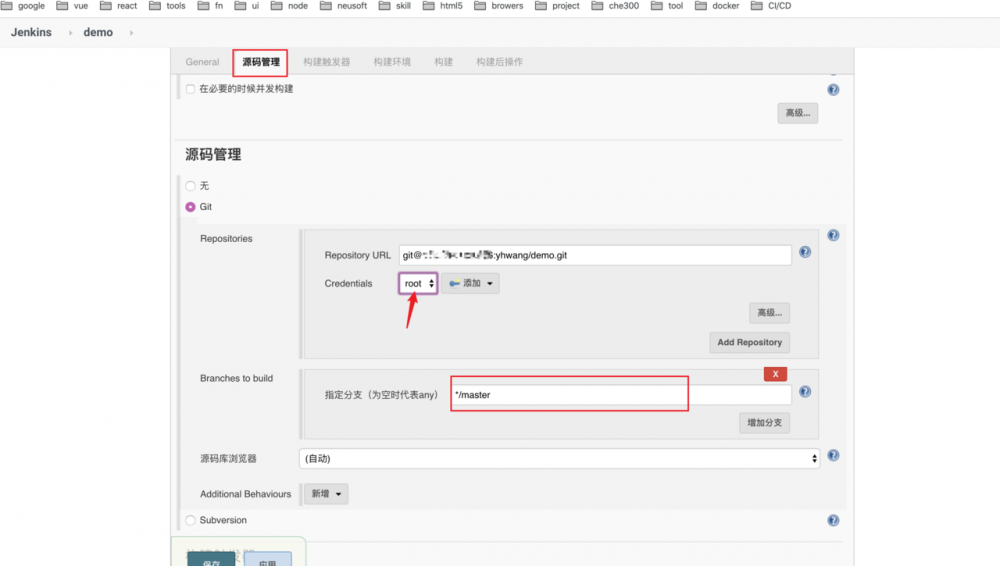Screen dimensions: 1000x566
Task: Open the neusoft bookmarks folder
Action: click(x=344, y=6)
